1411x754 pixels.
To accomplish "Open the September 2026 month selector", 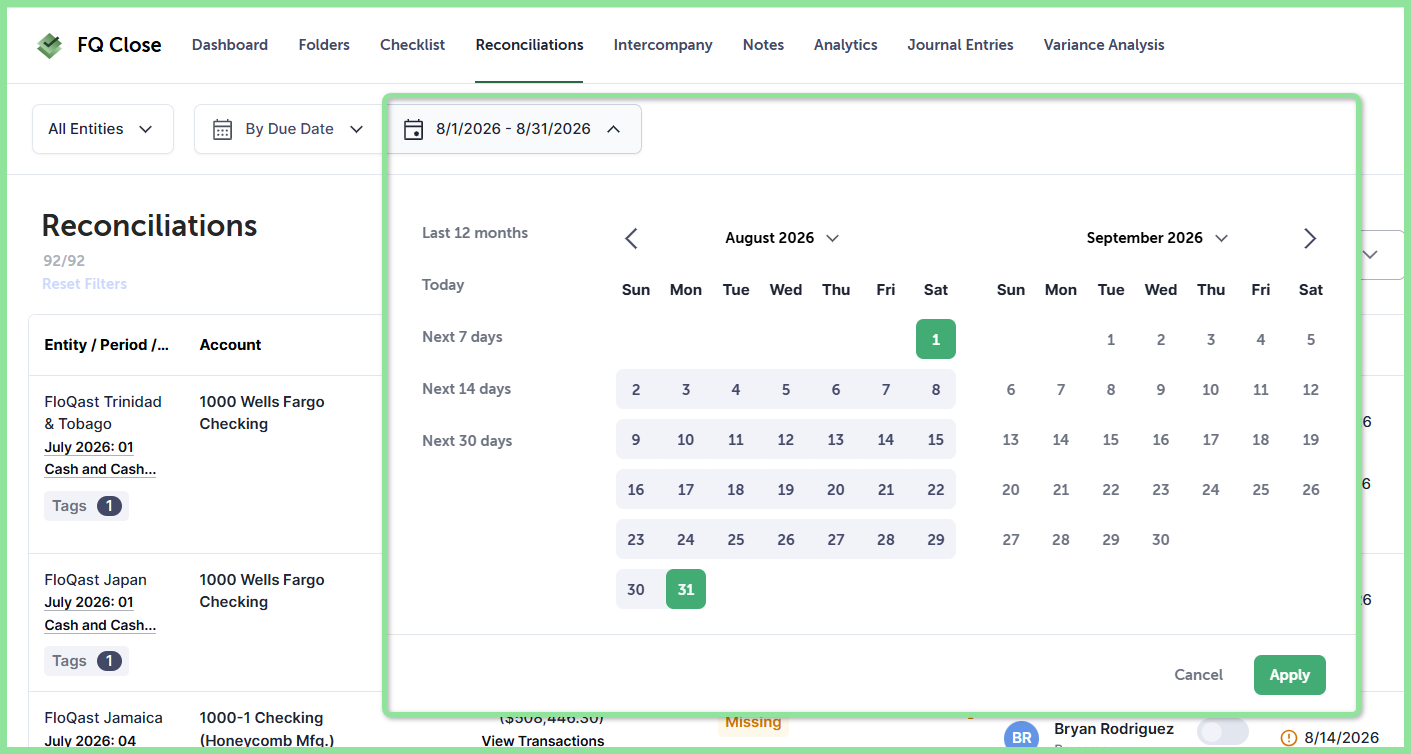I will [1157, 238].
